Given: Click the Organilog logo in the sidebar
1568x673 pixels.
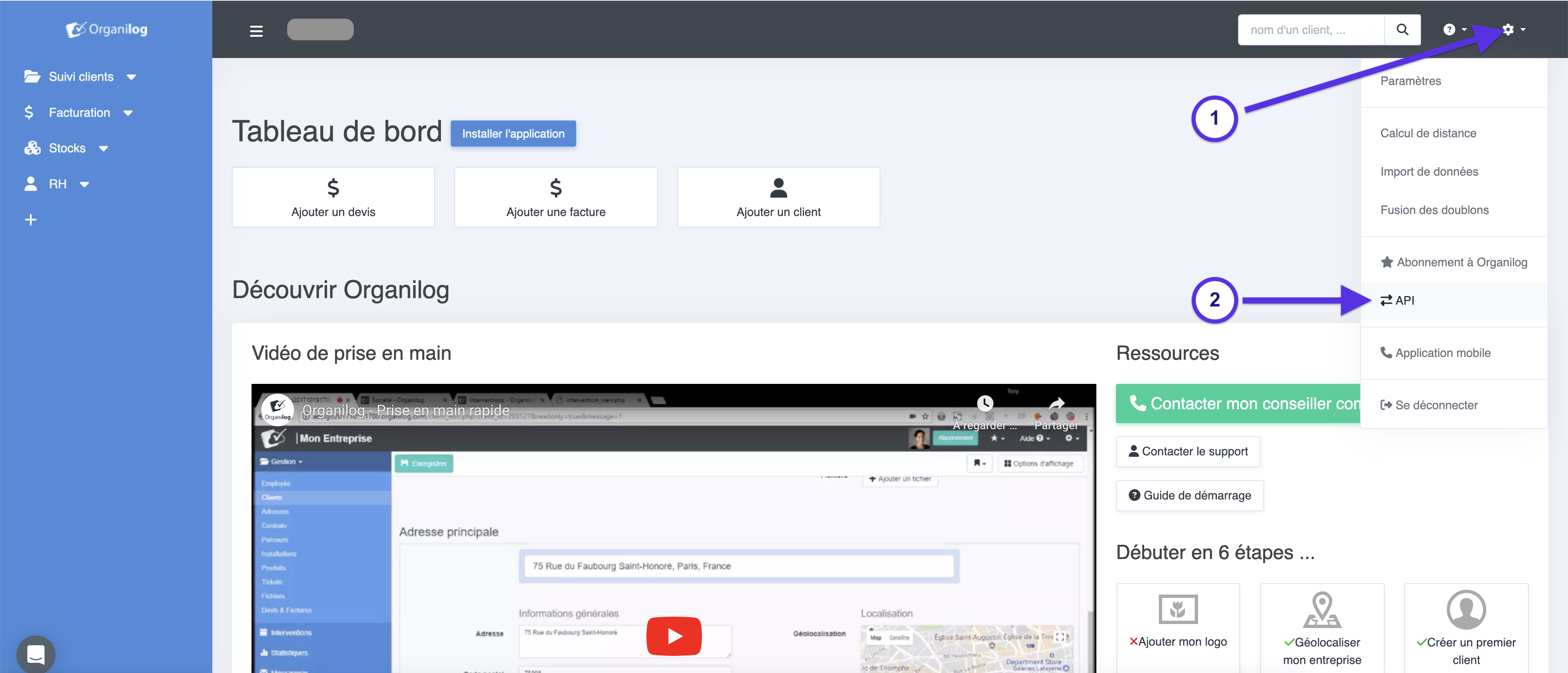Looking at the screenshot, I should tap(107, 29).
